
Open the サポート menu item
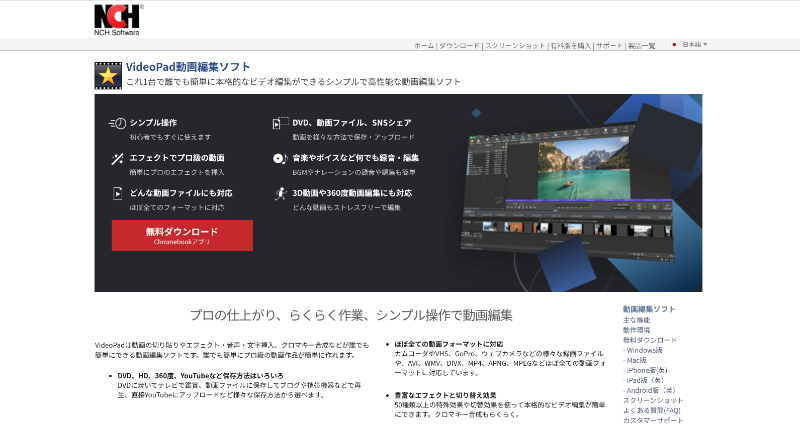point(609,45)
